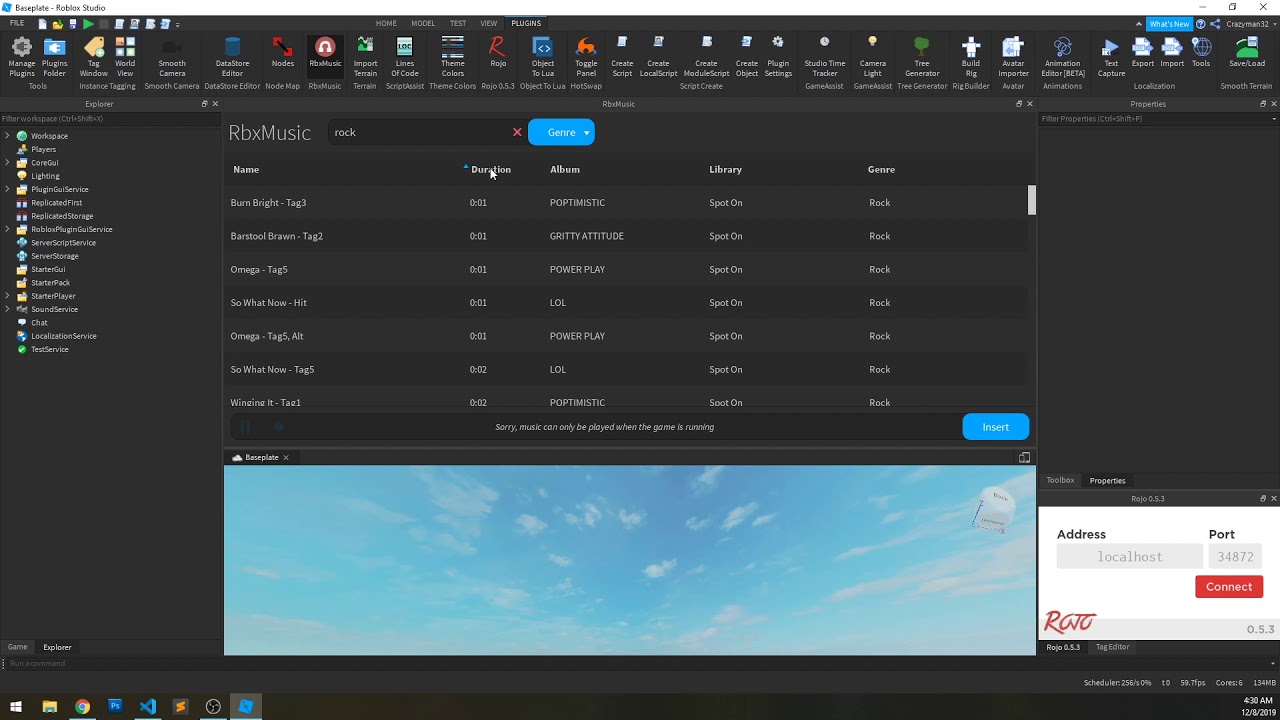Open Visual Studio Code from taskbar
The width and height of the screenshot is (1280, 720).
148,706
